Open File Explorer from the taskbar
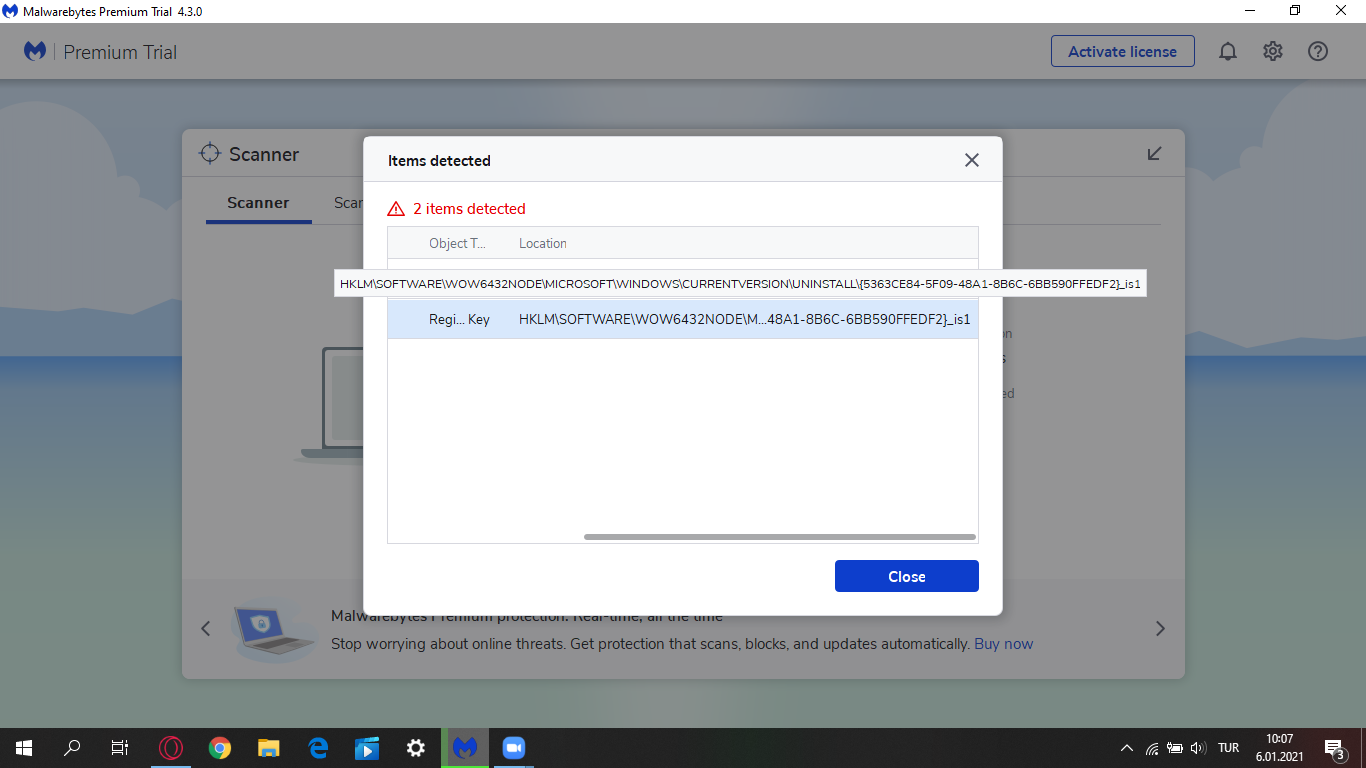This screenshot has width=1366, height=768. click(x=269, y=748)
